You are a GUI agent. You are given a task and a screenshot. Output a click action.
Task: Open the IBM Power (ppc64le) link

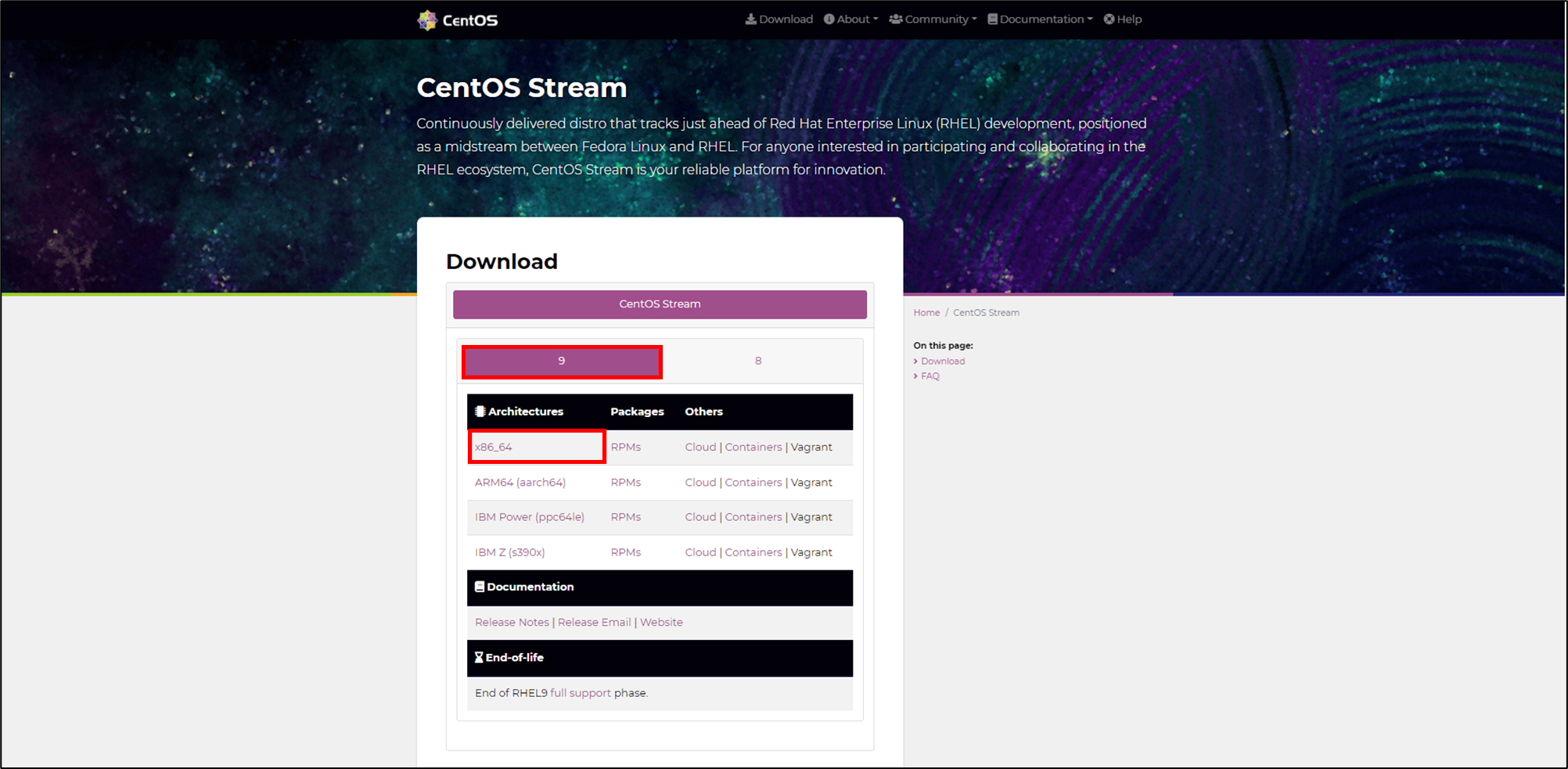pyautogui.click(x=530, y=517)
